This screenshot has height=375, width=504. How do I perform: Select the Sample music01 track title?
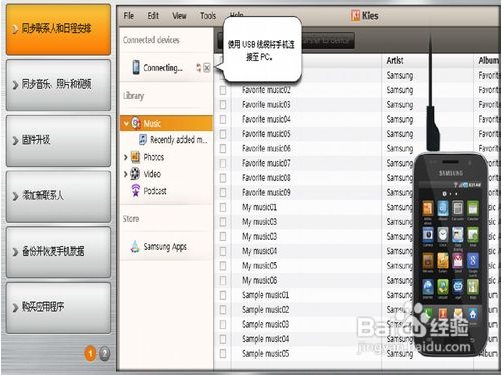pyautogui.click(x=265, y=295)
